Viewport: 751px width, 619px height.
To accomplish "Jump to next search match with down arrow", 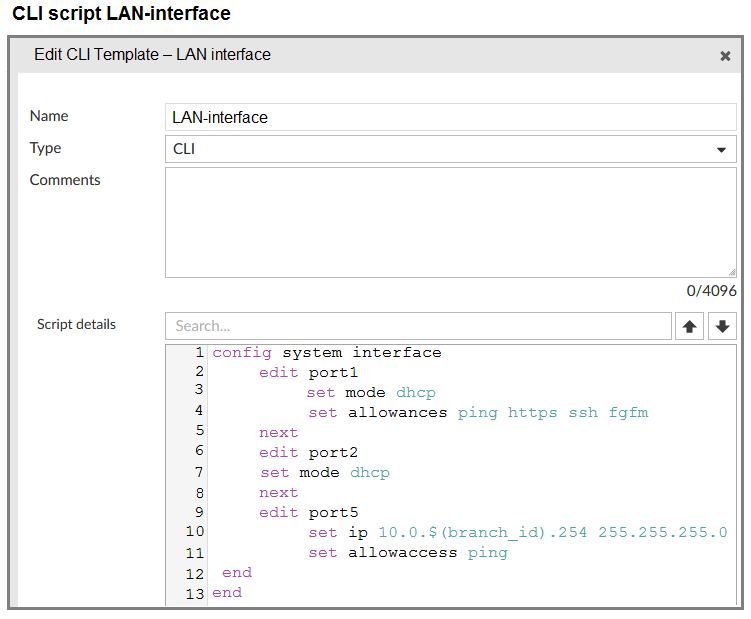I will coord(723,327).
